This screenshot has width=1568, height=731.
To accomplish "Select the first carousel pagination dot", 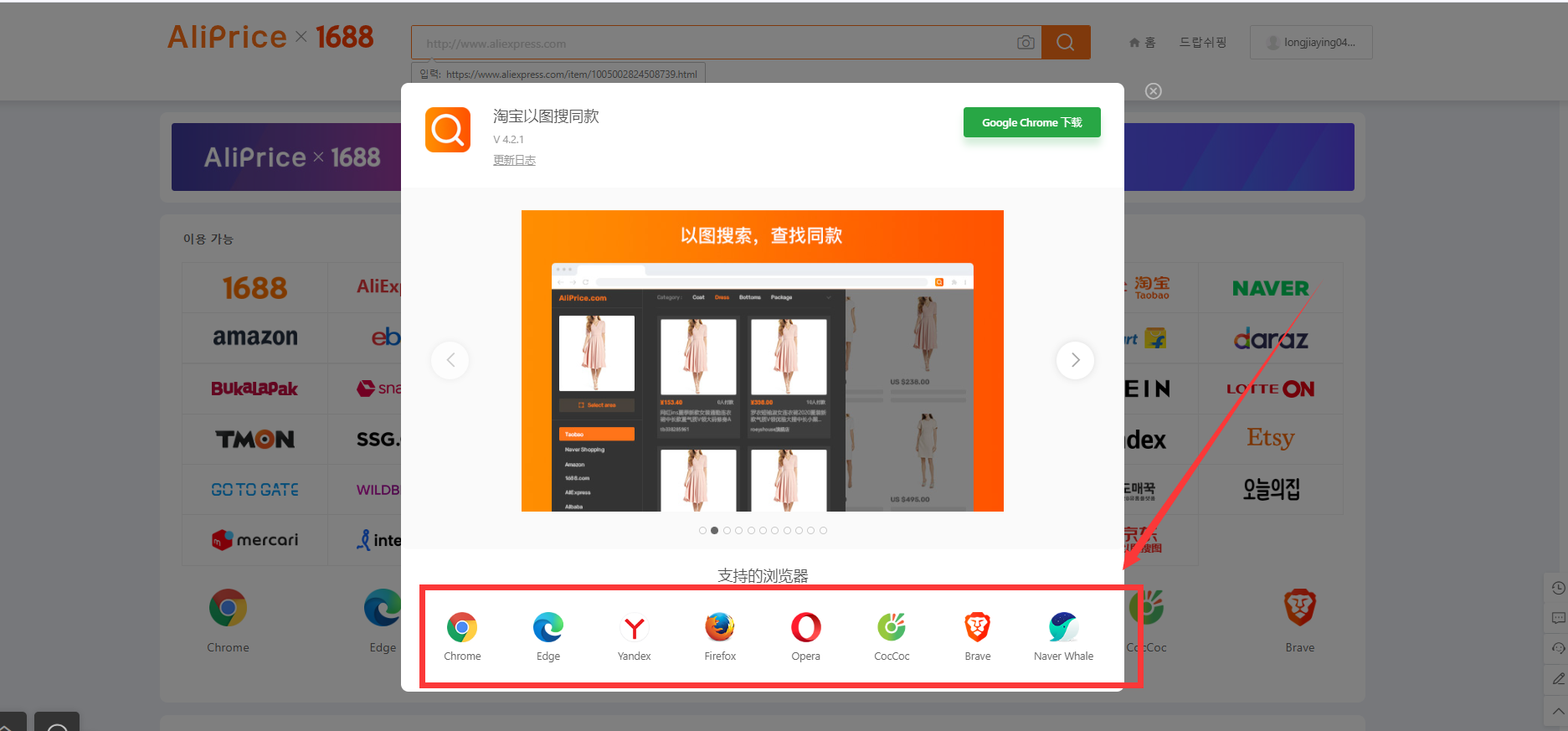I will (702, 530).
